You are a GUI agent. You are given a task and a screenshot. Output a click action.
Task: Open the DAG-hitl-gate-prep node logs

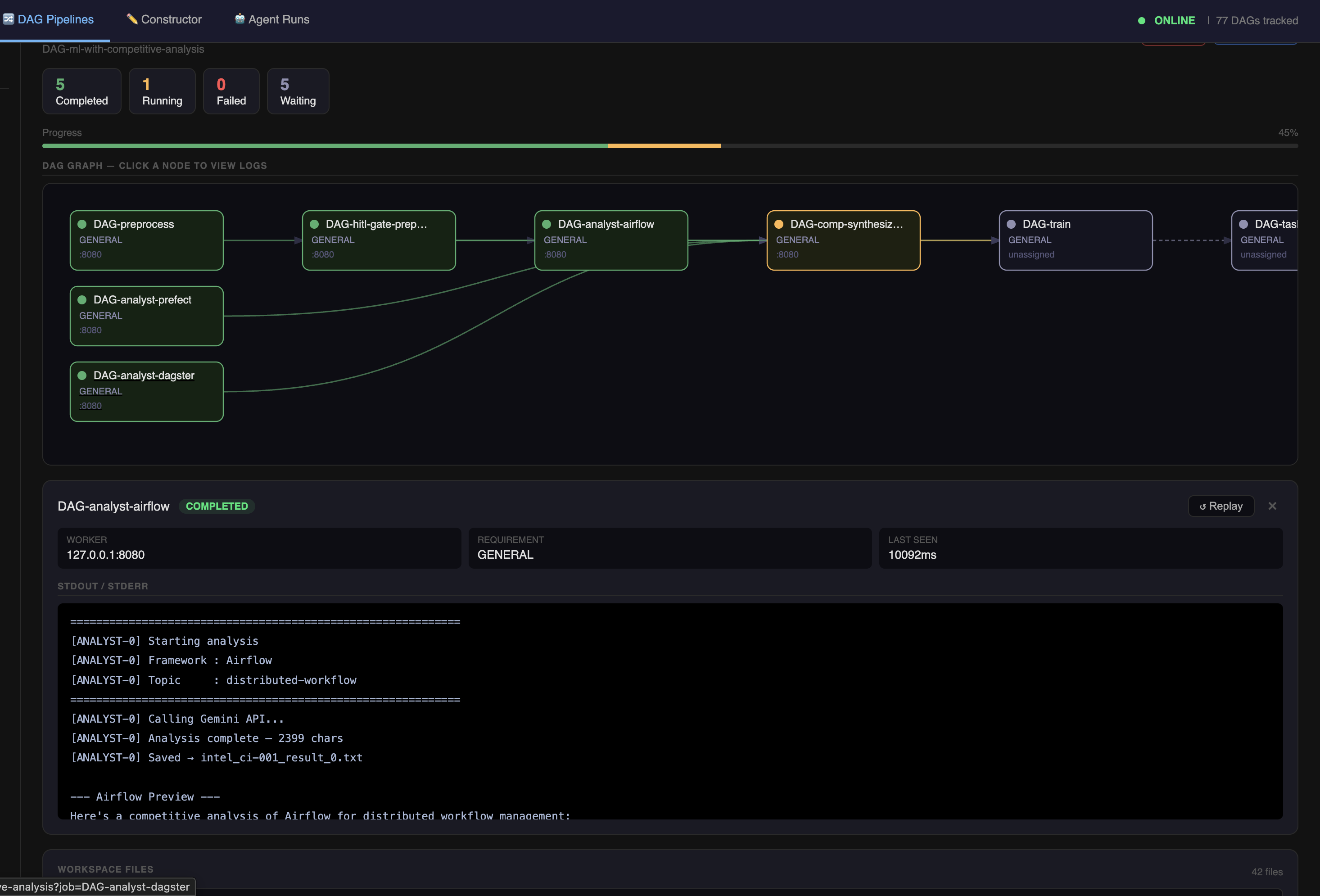[x=379, y=240]
